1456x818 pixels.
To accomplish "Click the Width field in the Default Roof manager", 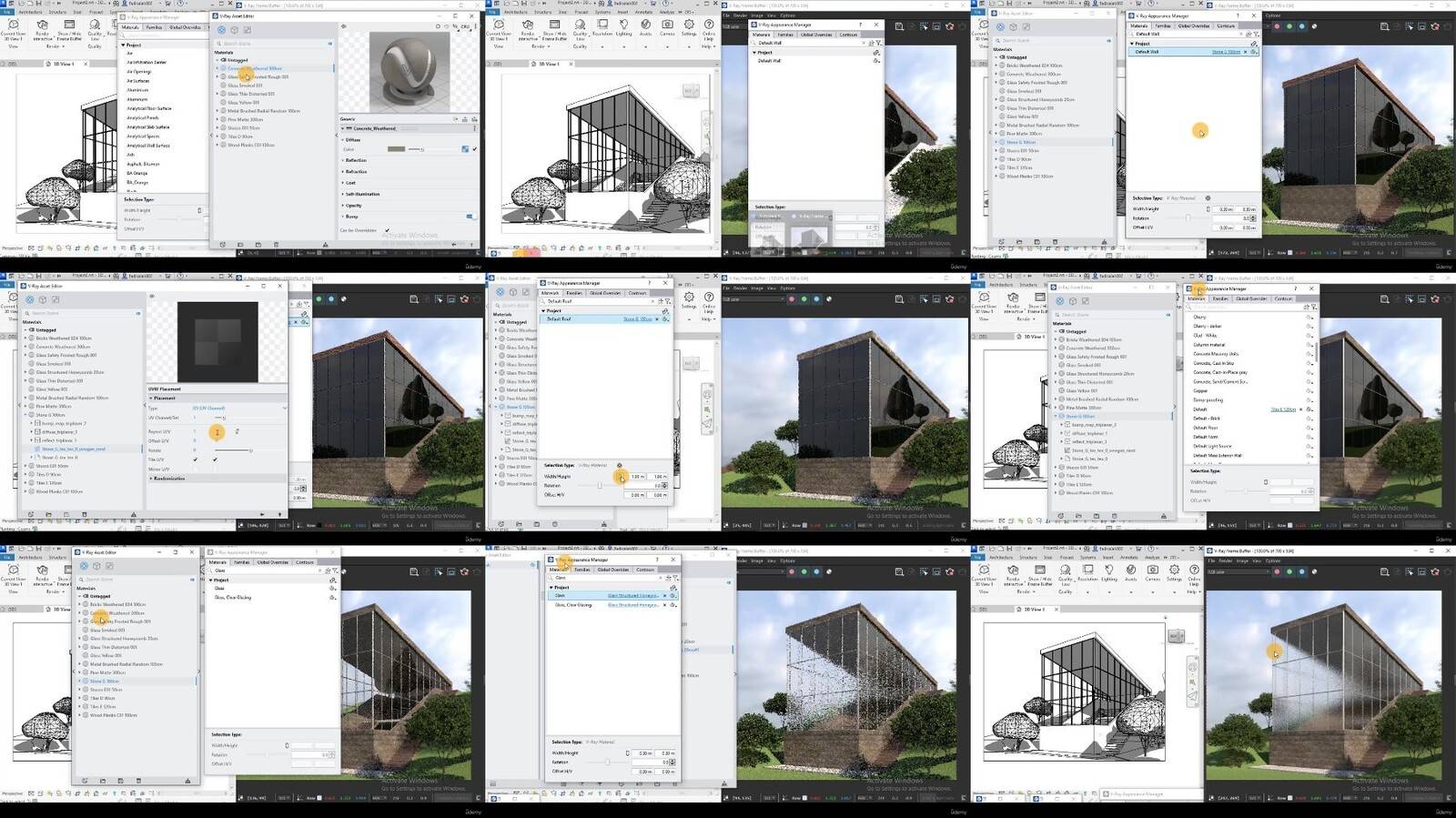I will (637, 476).
